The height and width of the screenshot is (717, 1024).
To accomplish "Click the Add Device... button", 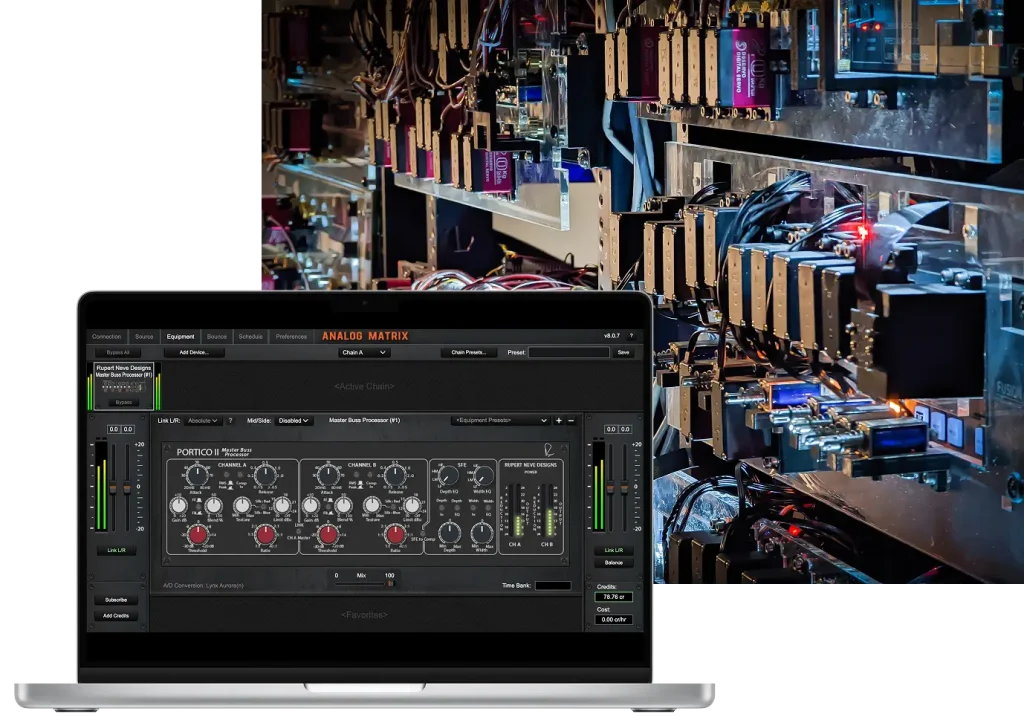I will click(x=193, y=353).
